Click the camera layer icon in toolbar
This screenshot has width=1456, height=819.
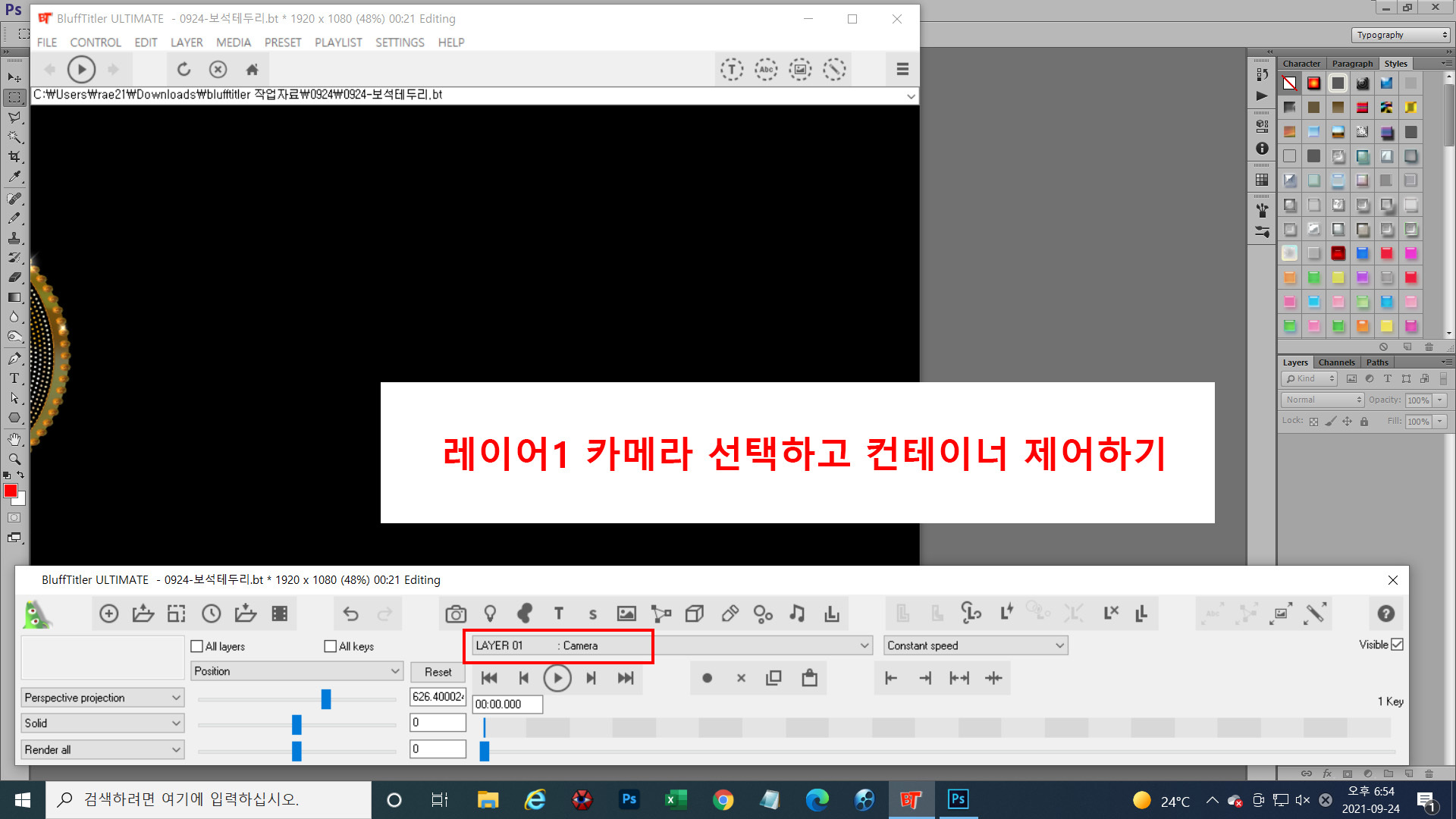tap(456, 613)
